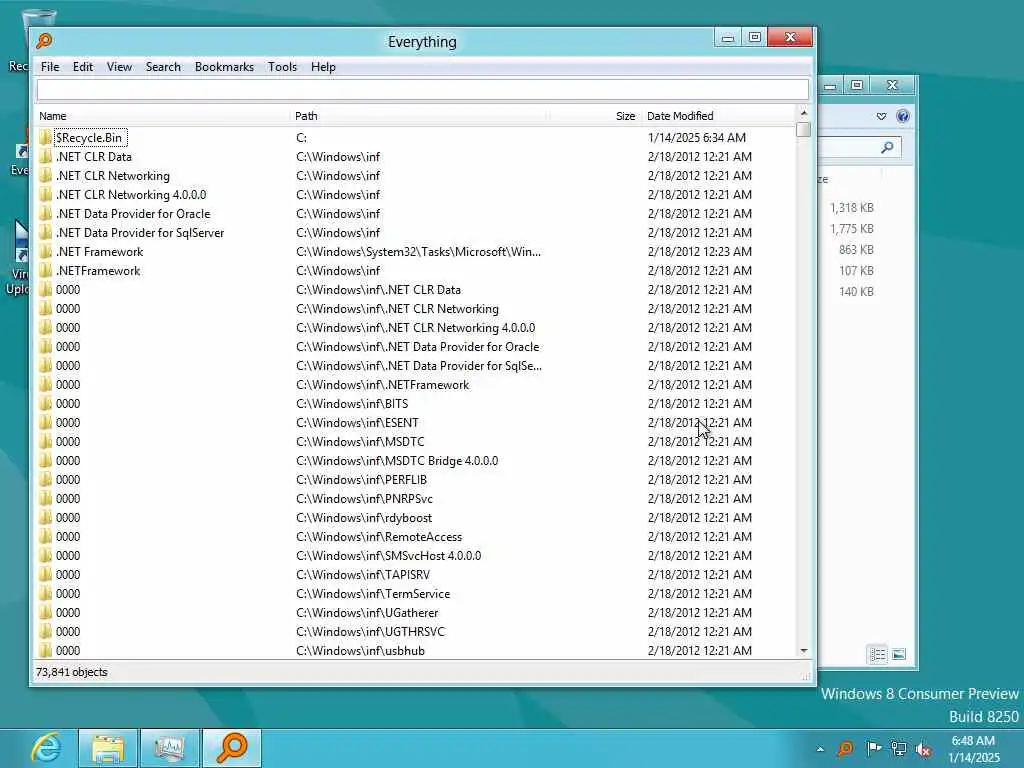
Task: Show hidden tray icons arrow
Action: pyautogui.click(x=820, y=749)
